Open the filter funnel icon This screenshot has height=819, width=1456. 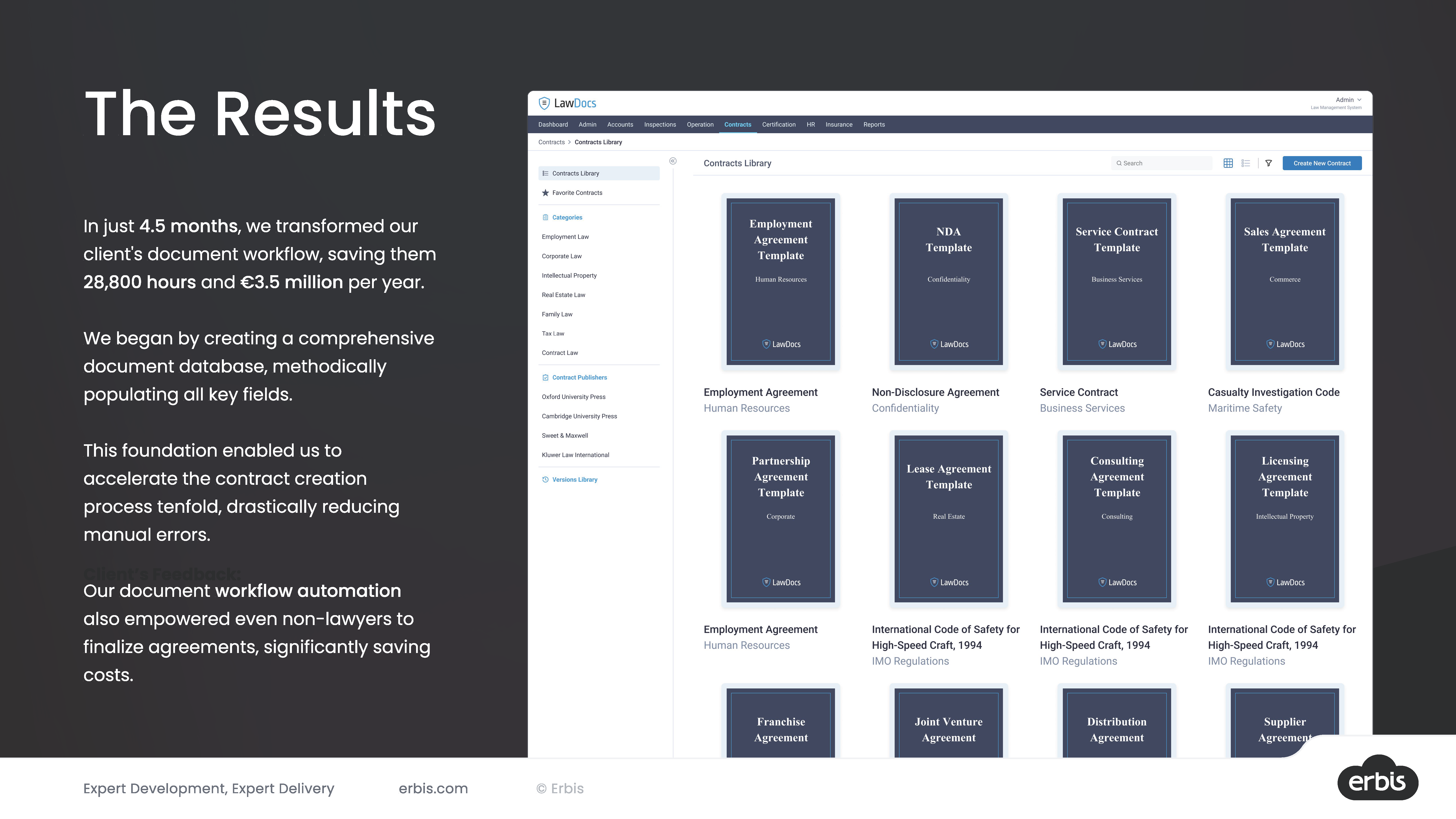point(1268,163)
